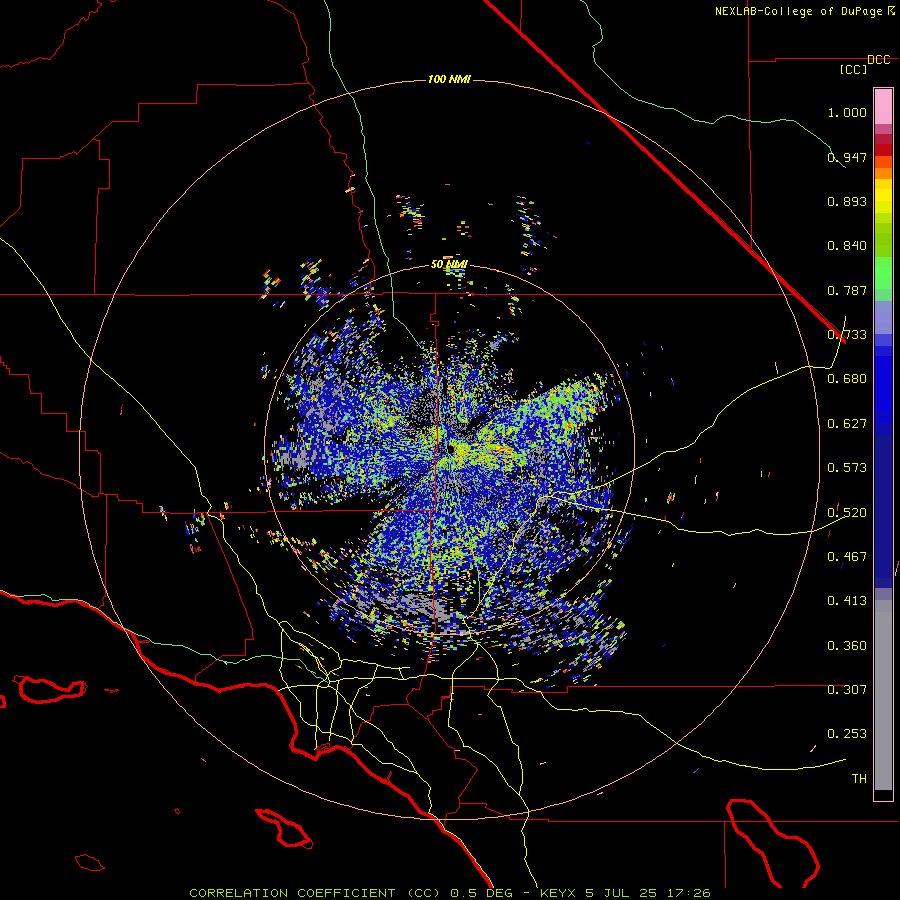Viewport: 900px width, 900px height.
Task: Click the 0.360 scale value
Action: point(847,645)
